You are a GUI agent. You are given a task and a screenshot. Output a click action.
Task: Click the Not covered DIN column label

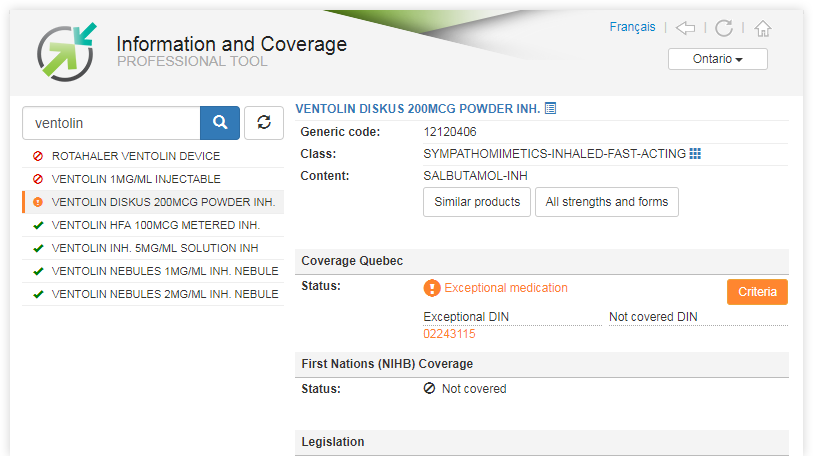tap(653, 316)
